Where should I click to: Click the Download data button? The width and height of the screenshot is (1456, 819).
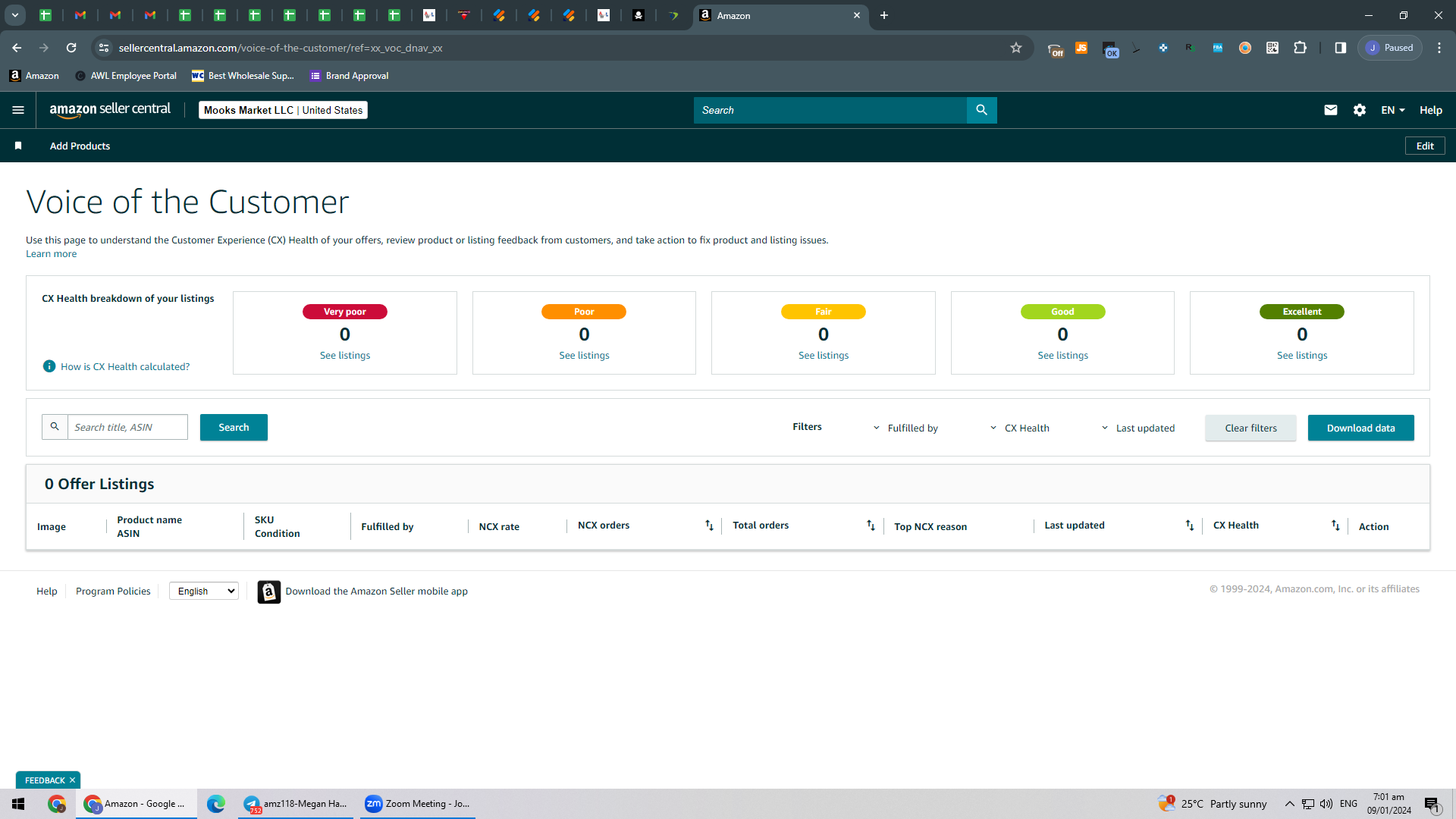pos(1360,428)
